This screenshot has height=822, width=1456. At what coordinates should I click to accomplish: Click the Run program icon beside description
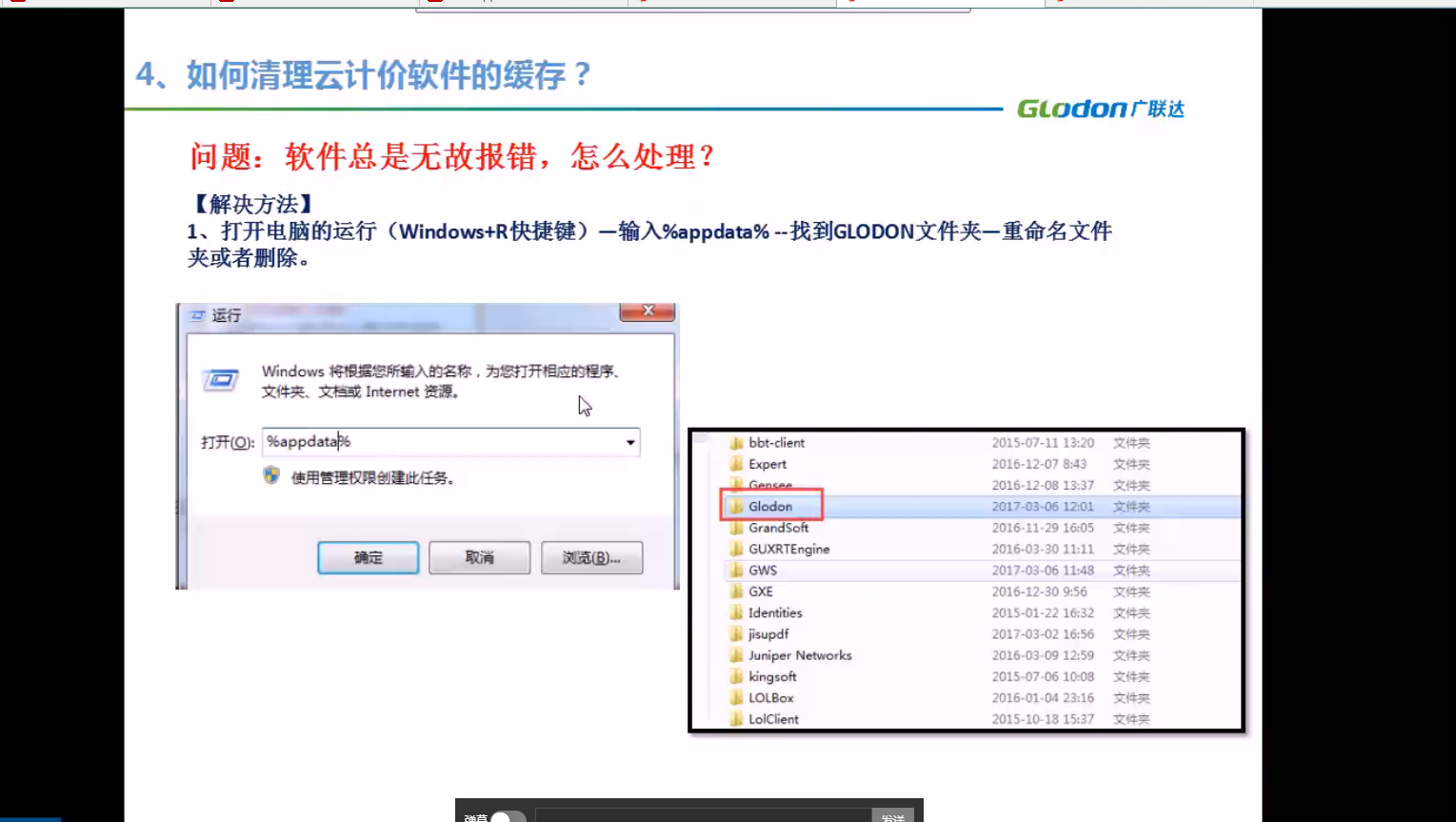pyautogui.click(x=221, y=381)
